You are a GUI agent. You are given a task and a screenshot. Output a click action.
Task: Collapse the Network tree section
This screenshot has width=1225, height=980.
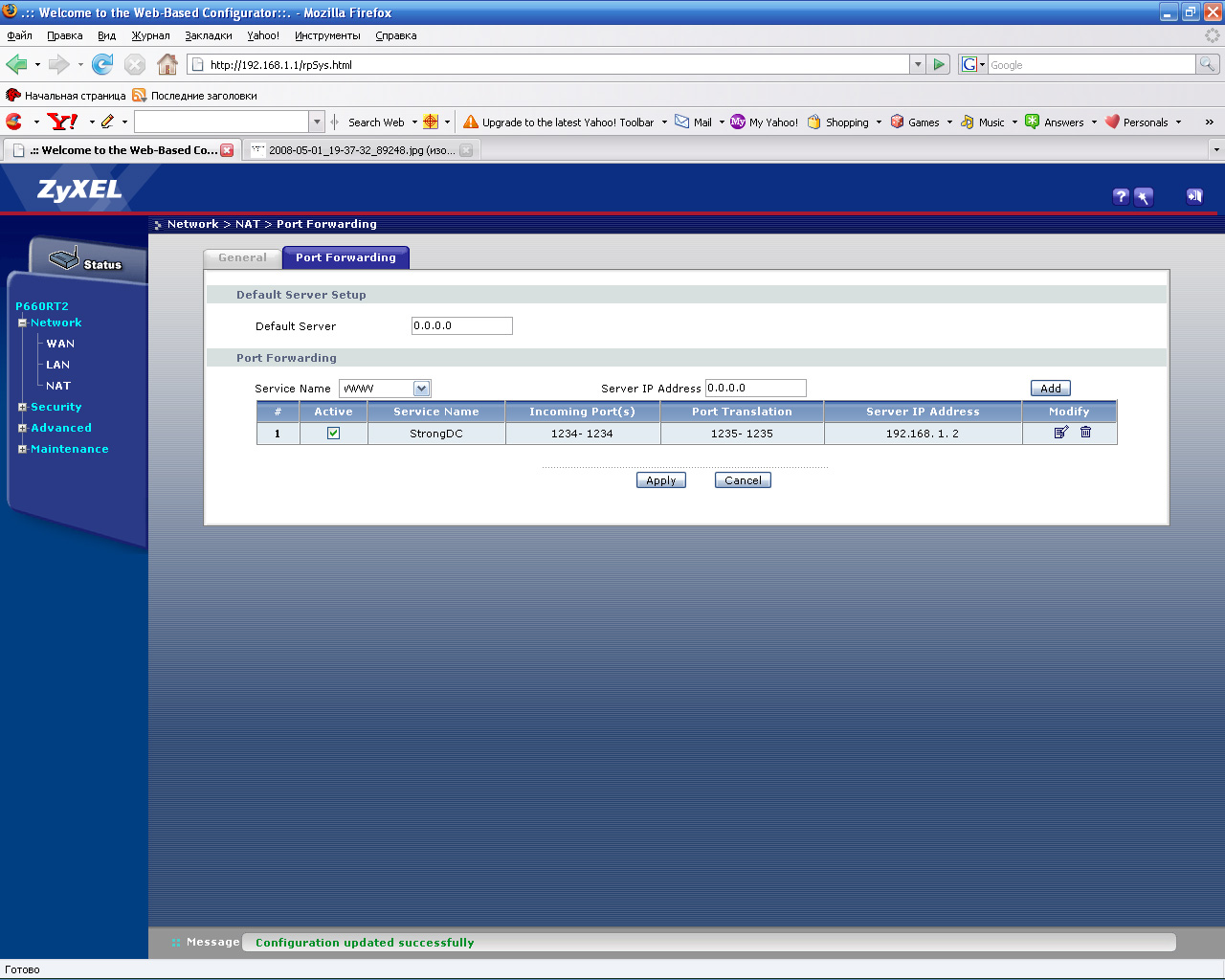22,323
